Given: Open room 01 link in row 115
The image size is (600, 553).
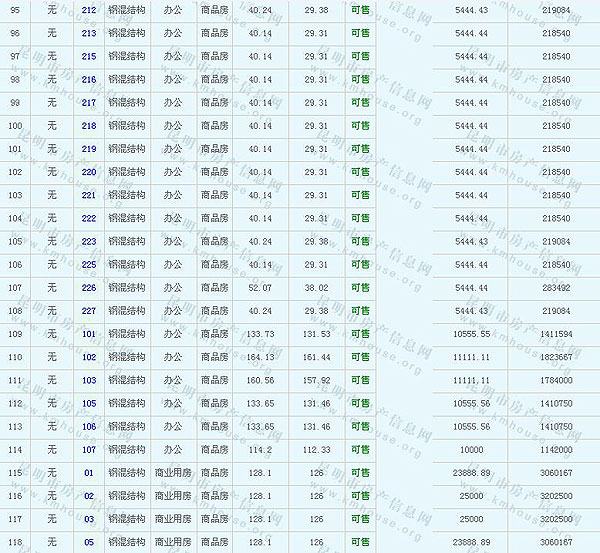Looking at the screenshot, I should (89, 473).
